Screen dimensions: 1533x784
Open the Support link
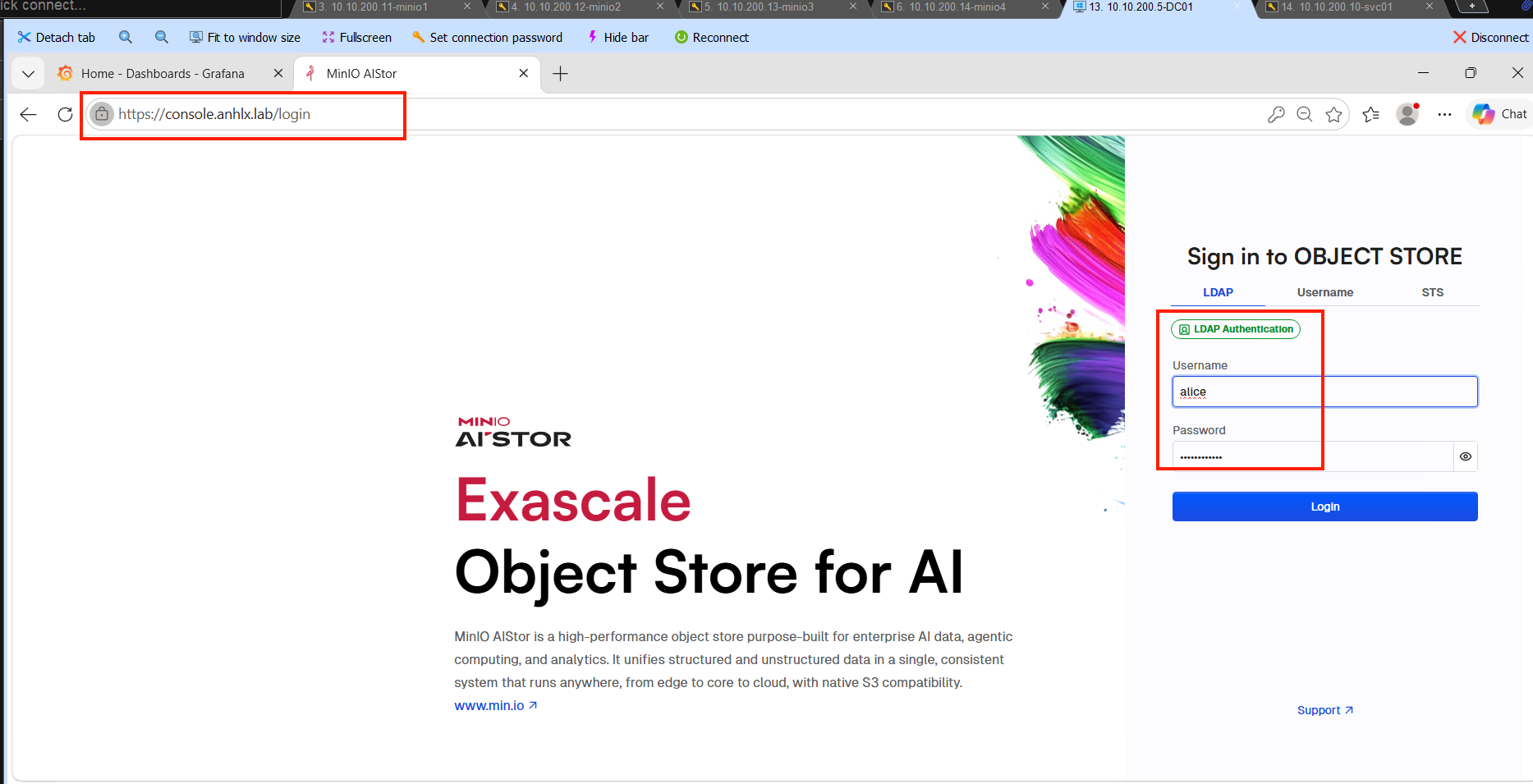1325,710
